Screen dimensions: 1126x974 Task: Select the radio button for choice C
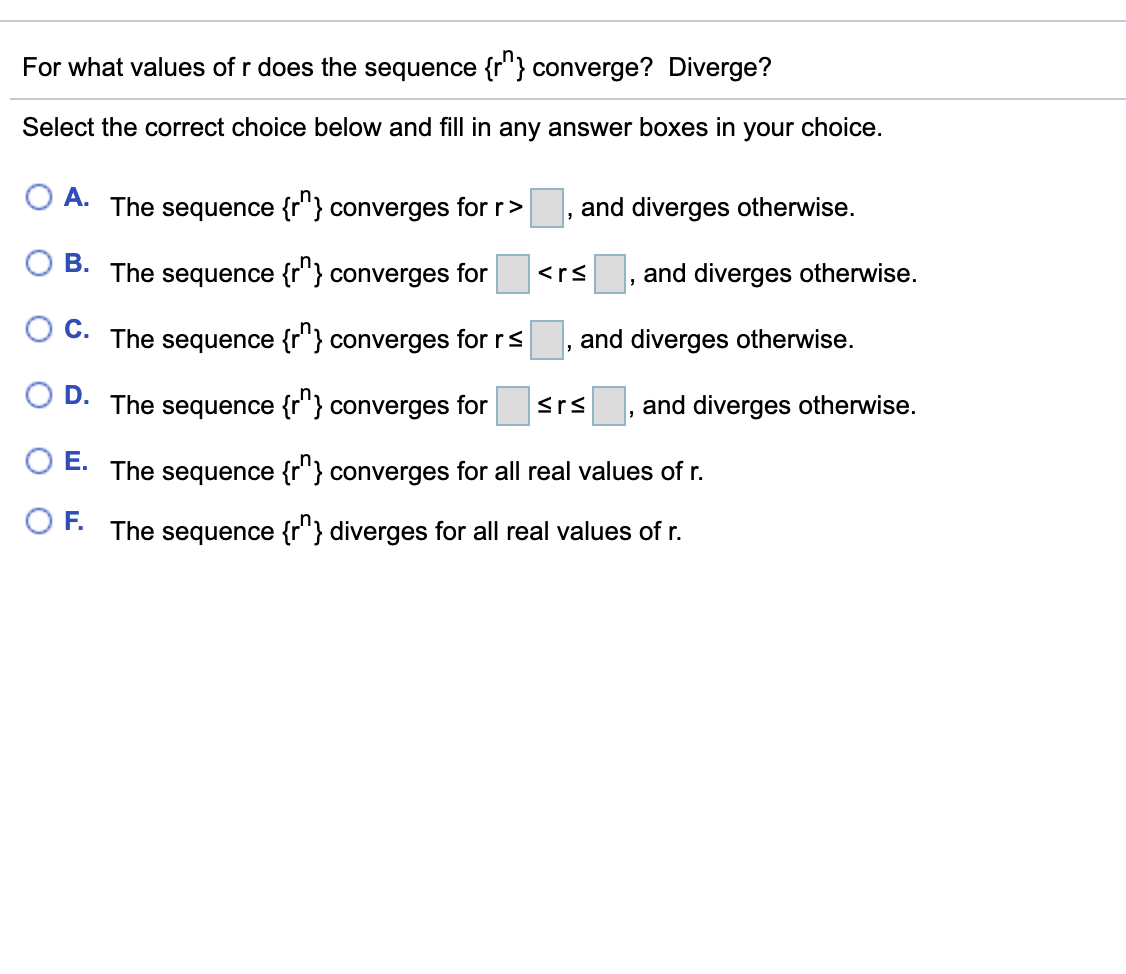click(38, 329)
